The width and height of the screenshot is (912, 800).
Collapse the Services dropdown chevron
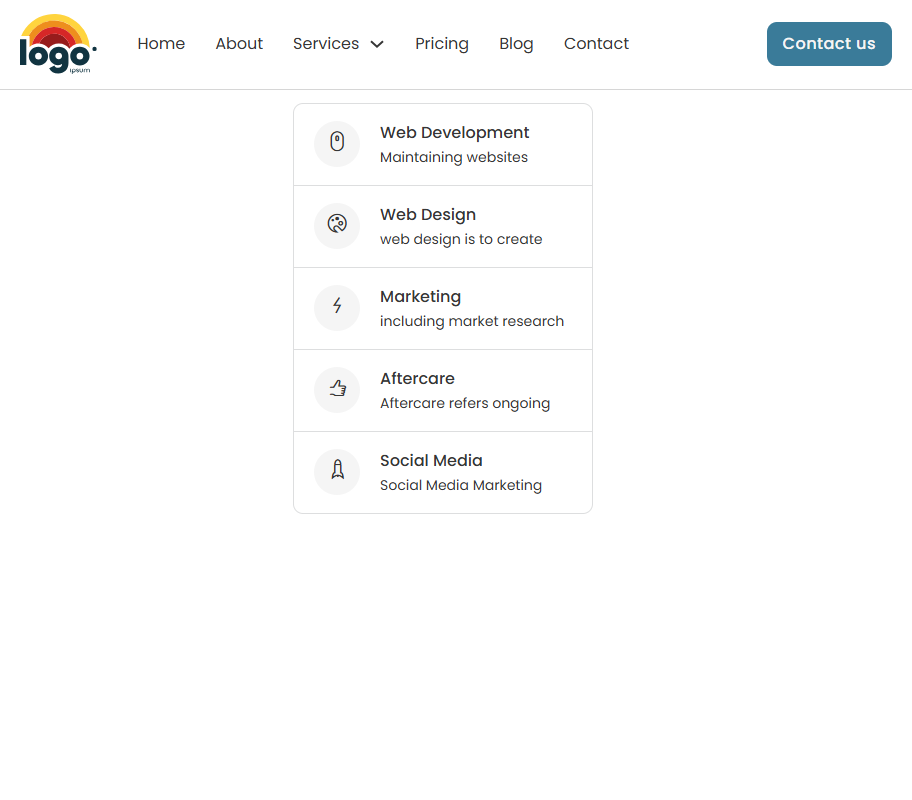[x=377, y=44]
